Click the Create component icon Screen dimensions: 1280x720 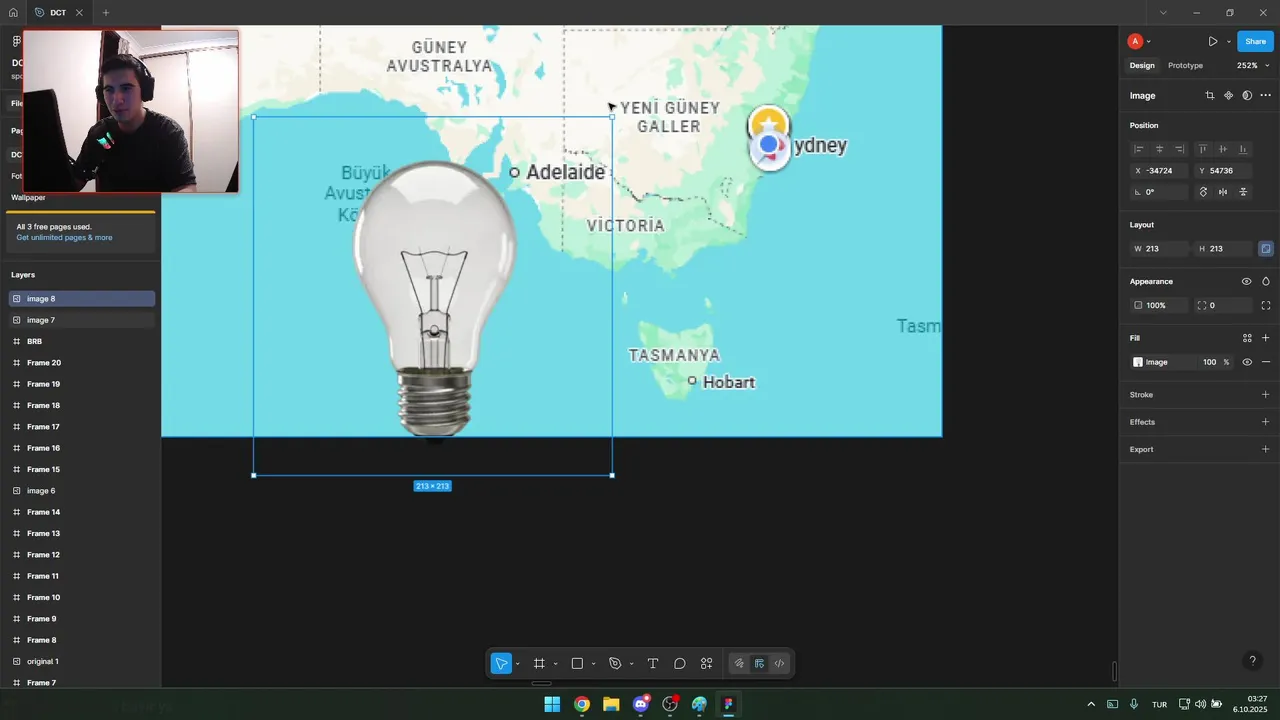[x=1229, y=96]
